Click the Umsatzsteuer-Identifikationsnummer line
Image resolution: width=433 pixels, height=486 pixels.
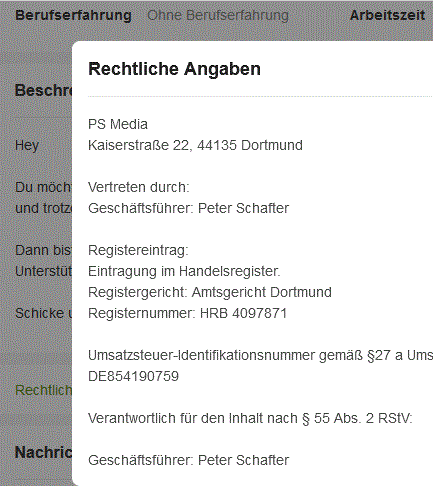(x=260, y=355)
